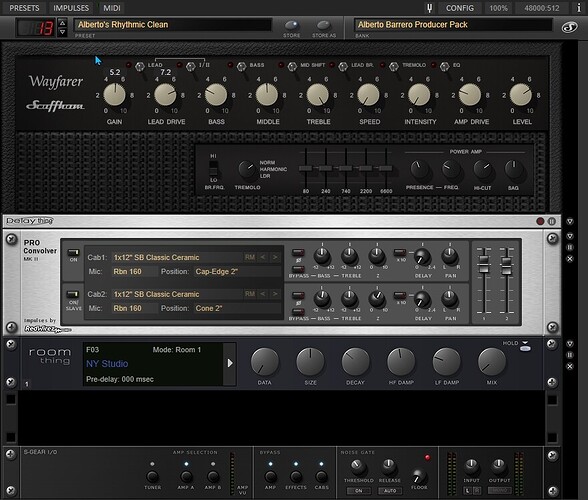
Task: Click the bank name Alberto Barrero Producer Pack
Action: [453, 25]
